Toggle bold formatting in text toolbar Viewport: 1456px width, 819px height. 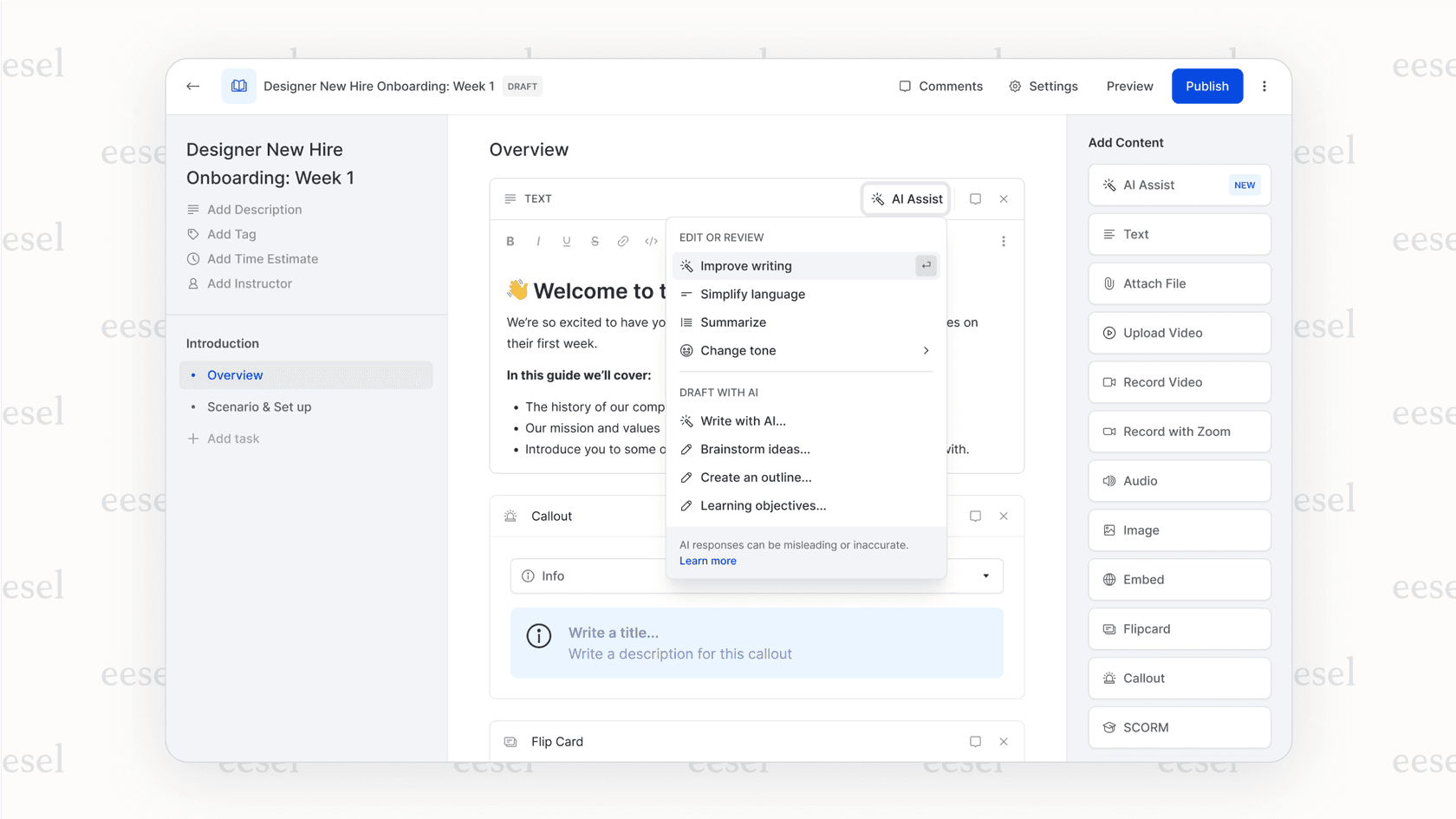click(x=510, y=242)
